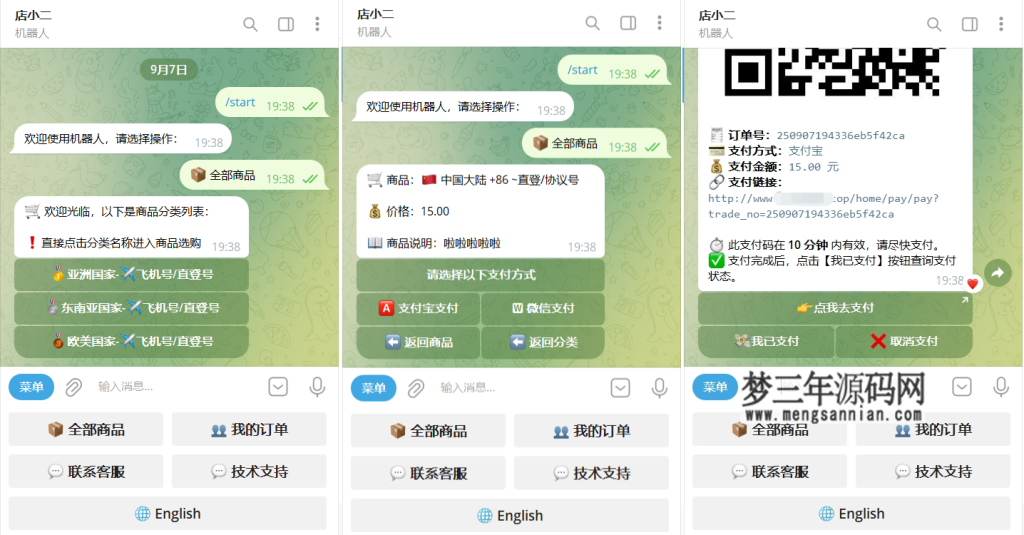Open three-dot menu in middle chat window
The image size is (1024, 535).
tap(660, 23)
